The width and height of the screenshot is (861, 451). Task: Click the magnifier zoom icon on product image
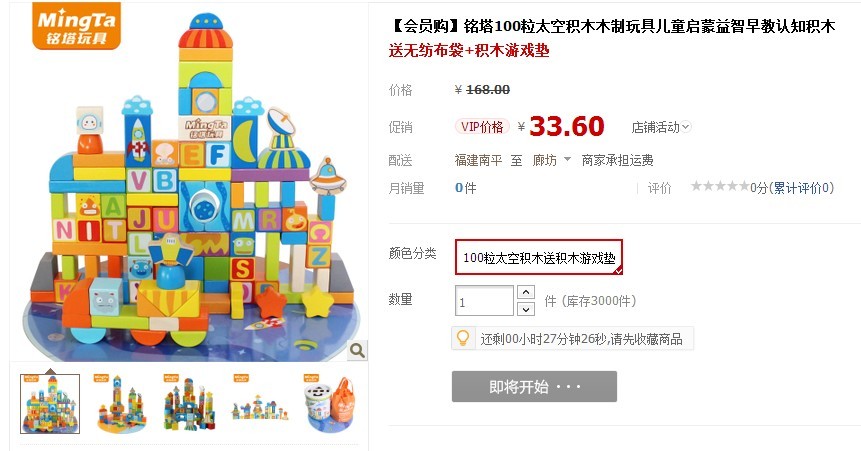click(357, 350)
